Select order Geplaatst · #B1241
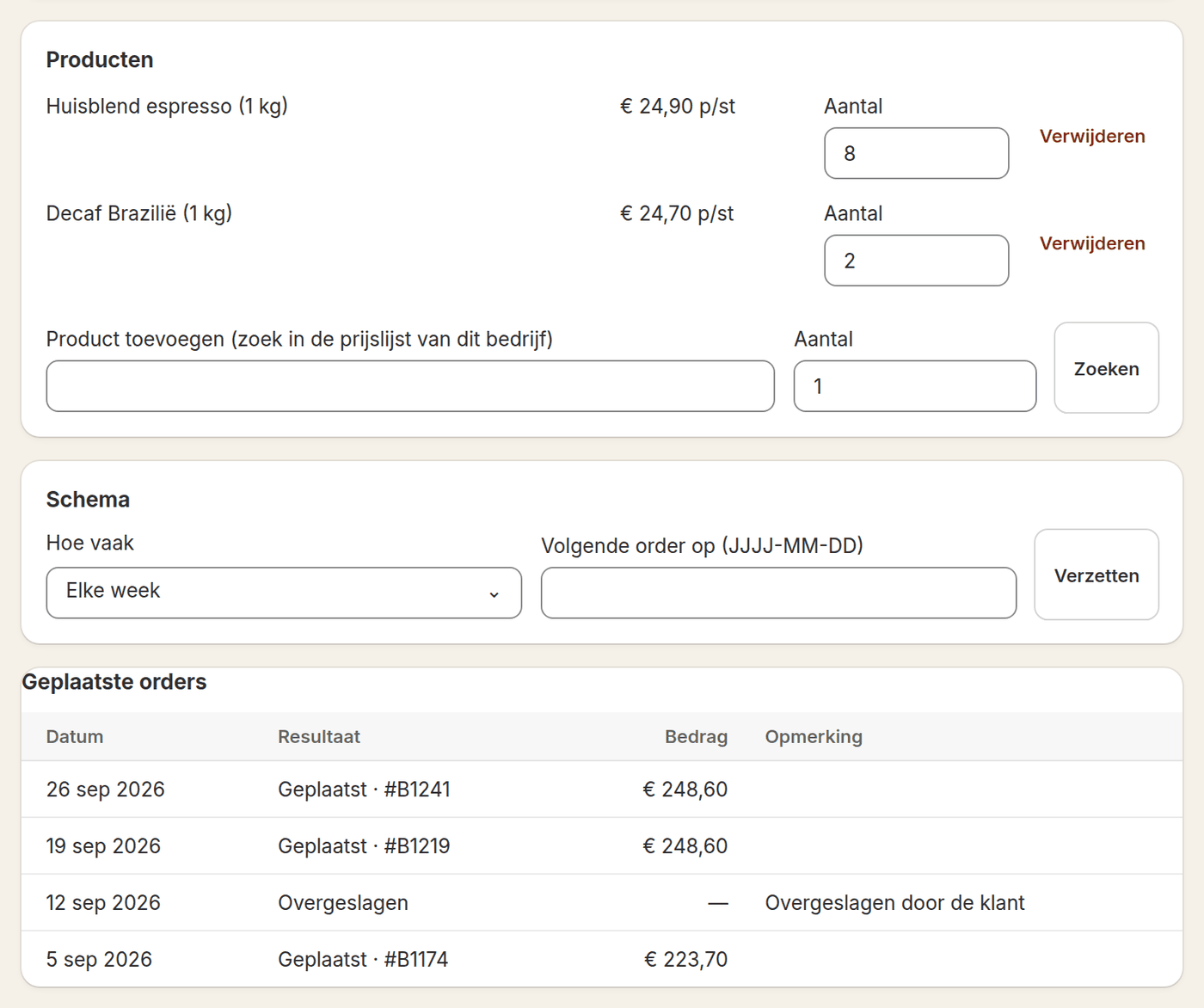The image size is (1204, 1008). (x=364, y=790)
